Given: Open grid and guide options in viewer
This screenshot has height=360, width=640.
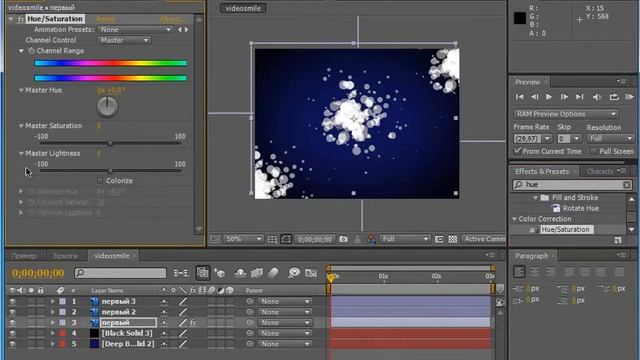Looking at the screenshot, I should click(272, 239).
